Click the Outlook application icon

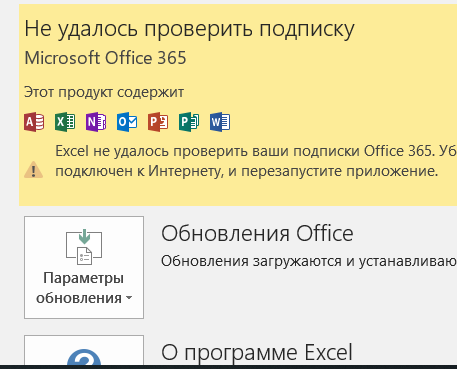pos(127,122)
